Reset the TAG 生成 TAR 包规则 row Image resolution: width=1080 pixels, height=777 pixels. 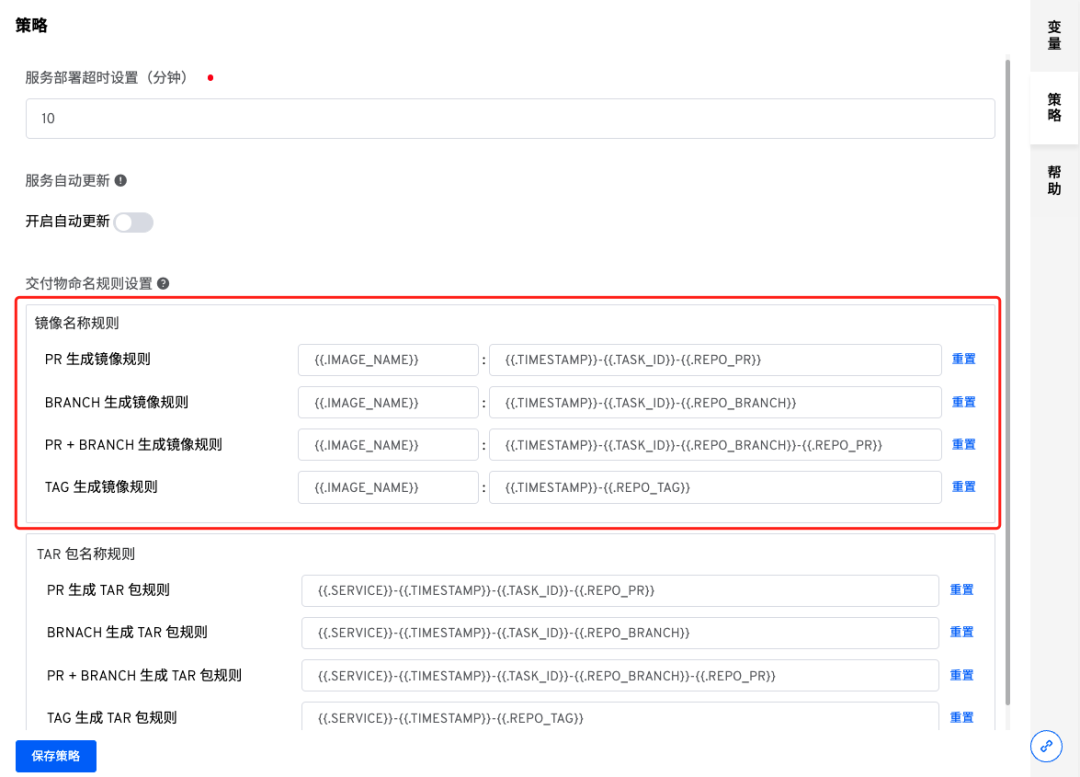point(962,718)
